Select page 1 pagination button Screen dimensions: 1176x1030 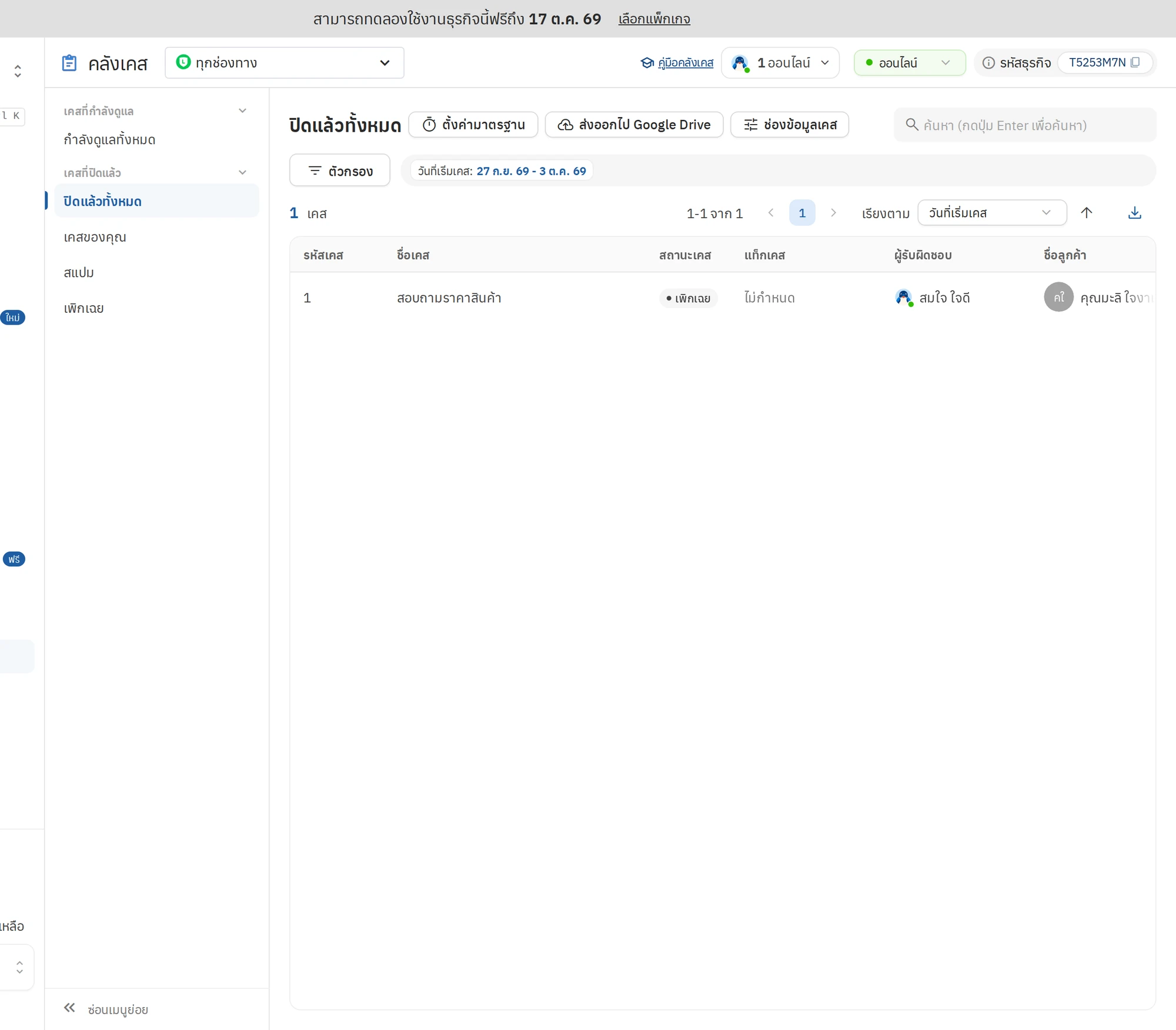(x=802, y=213)
